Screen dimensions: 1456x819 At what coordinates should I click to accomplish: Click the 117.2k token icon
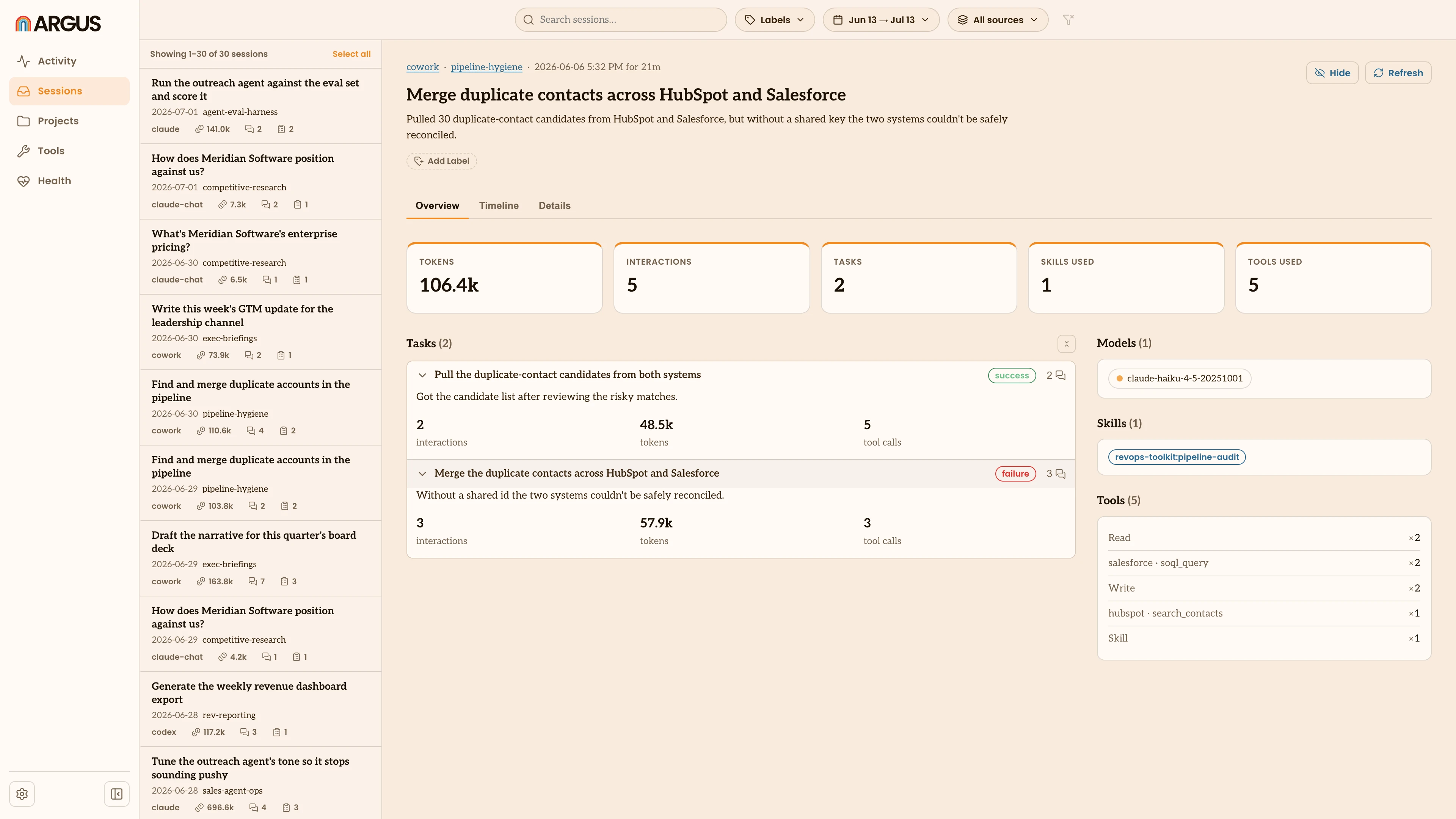click(196, 733)
